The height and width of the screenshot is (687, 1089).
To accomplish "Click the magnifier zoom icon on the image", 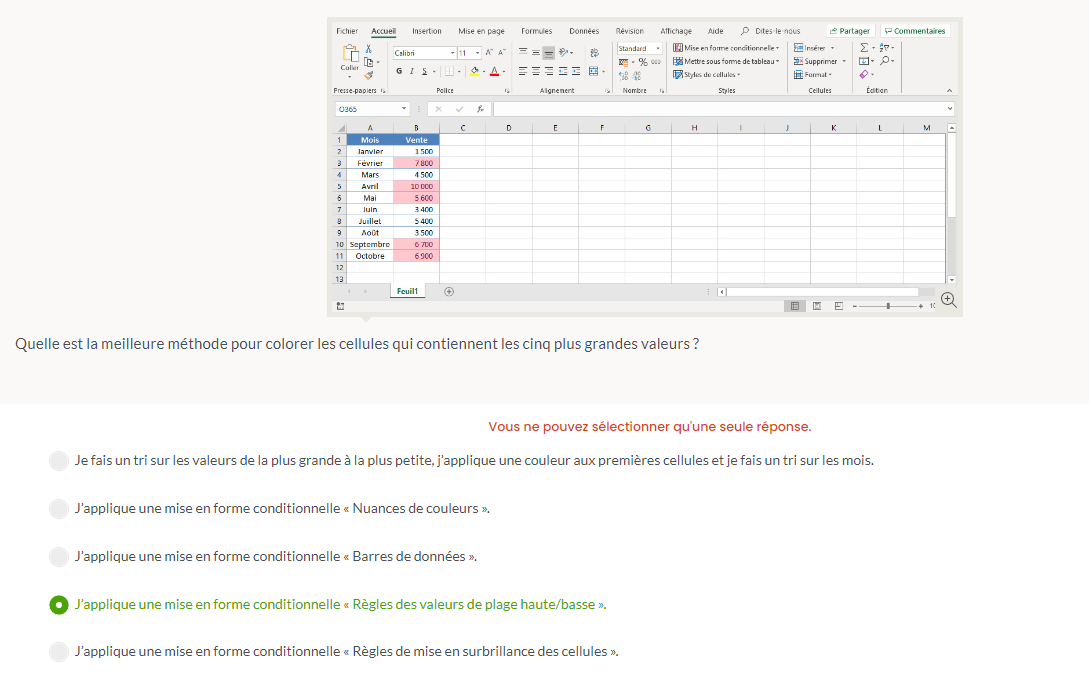I will click(x=948, y=300).
